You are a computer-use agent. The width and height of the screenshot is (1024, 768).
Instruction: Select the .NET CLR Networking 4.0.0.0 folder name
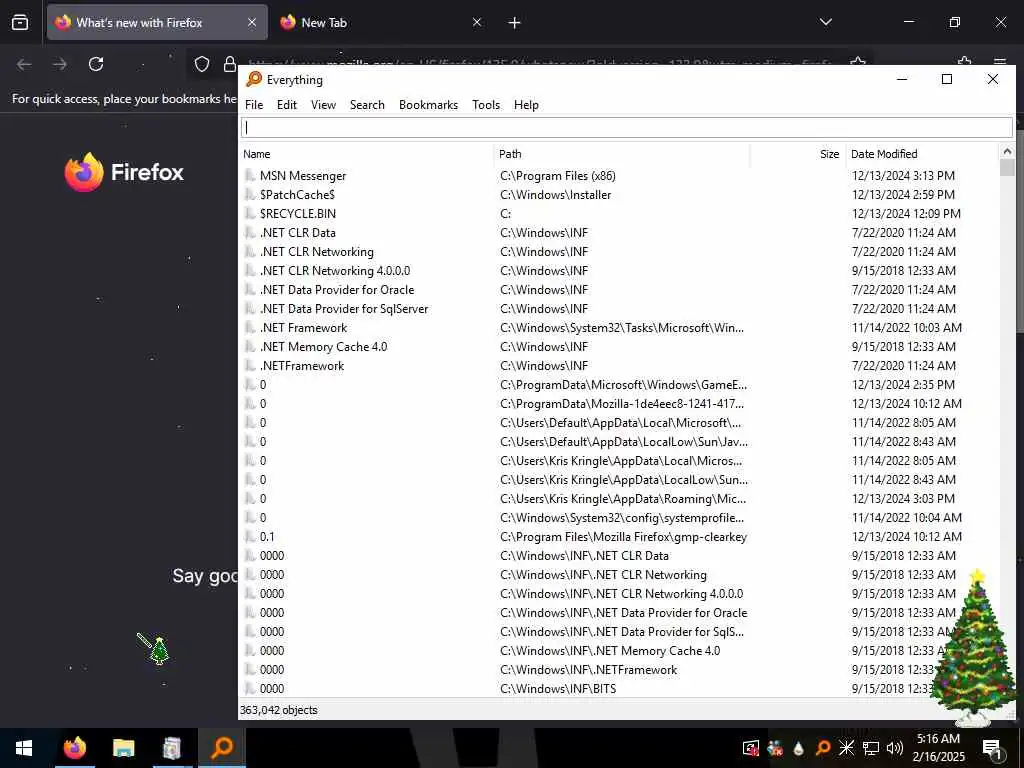tap(335, 270)
